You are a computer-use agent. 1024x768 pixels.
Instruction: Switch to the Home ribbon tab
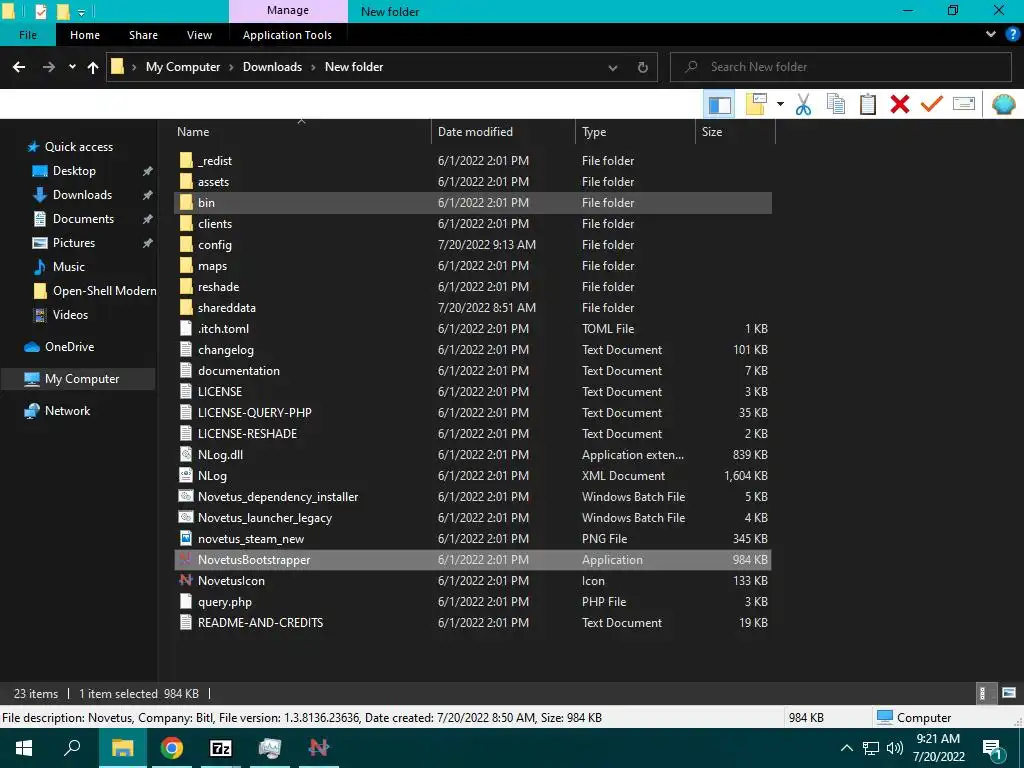[85, 35]
